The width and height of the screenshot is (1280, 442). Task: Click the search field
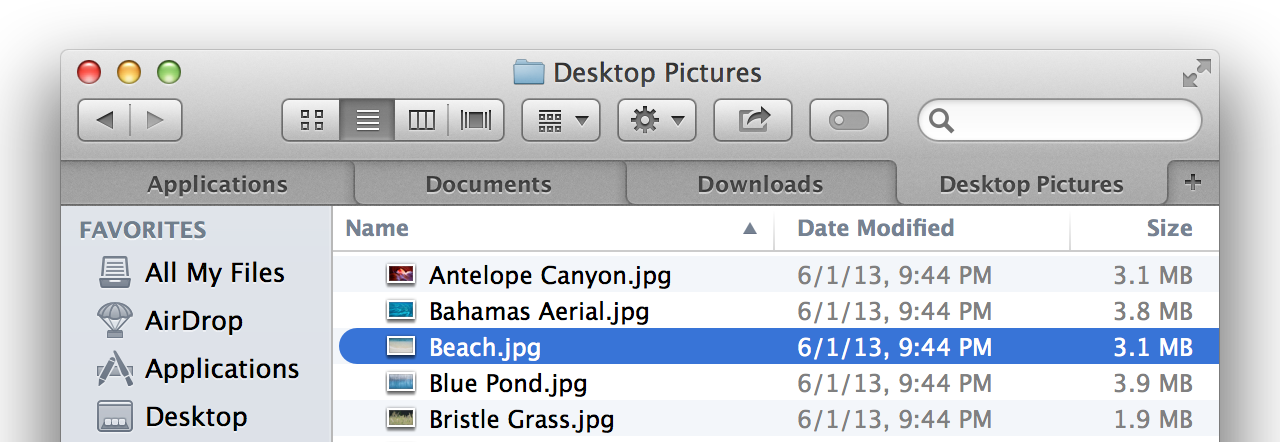[x=1060, y=121]
